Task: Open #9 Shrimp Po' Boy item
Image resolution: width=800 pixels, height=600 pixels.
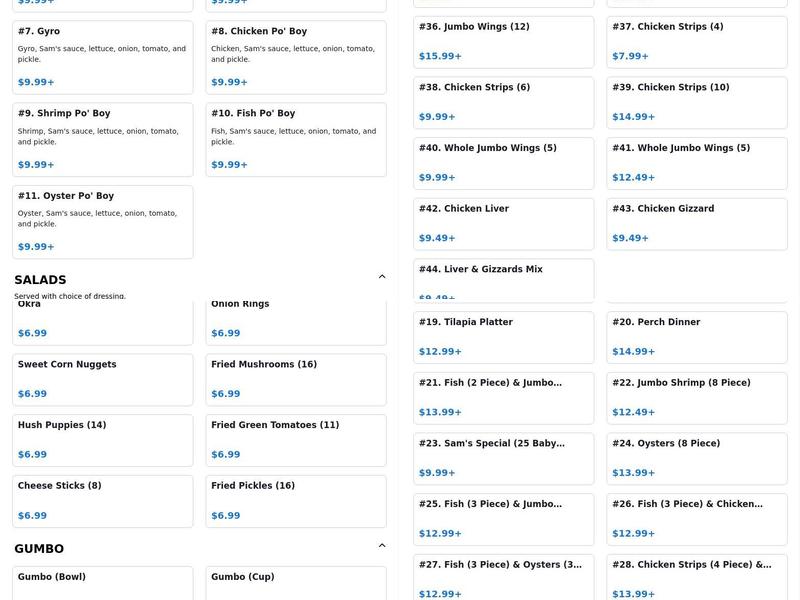Action: [102, 139]
